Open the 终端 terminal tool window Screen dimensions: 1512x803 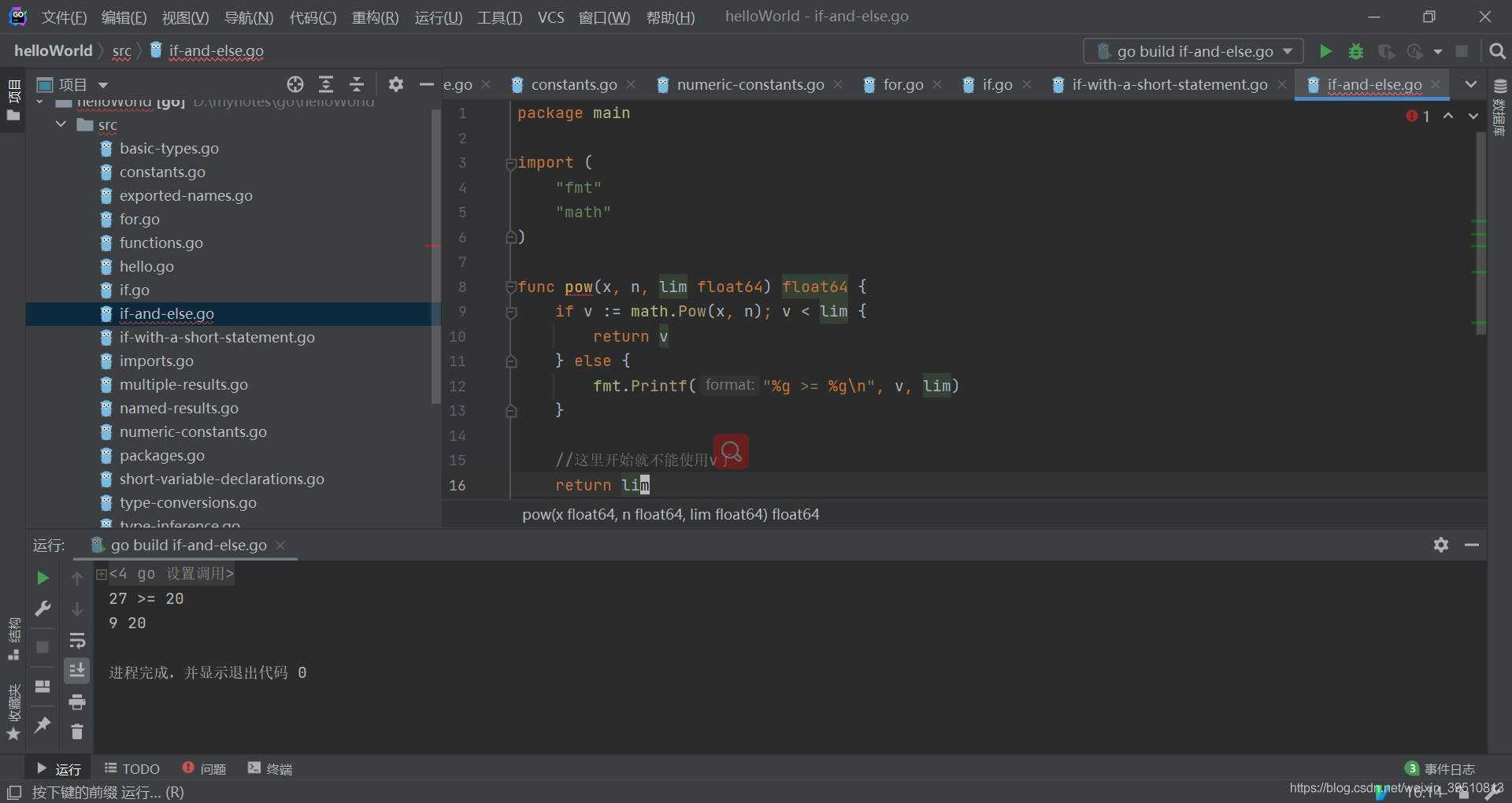(x=270, y=768)
